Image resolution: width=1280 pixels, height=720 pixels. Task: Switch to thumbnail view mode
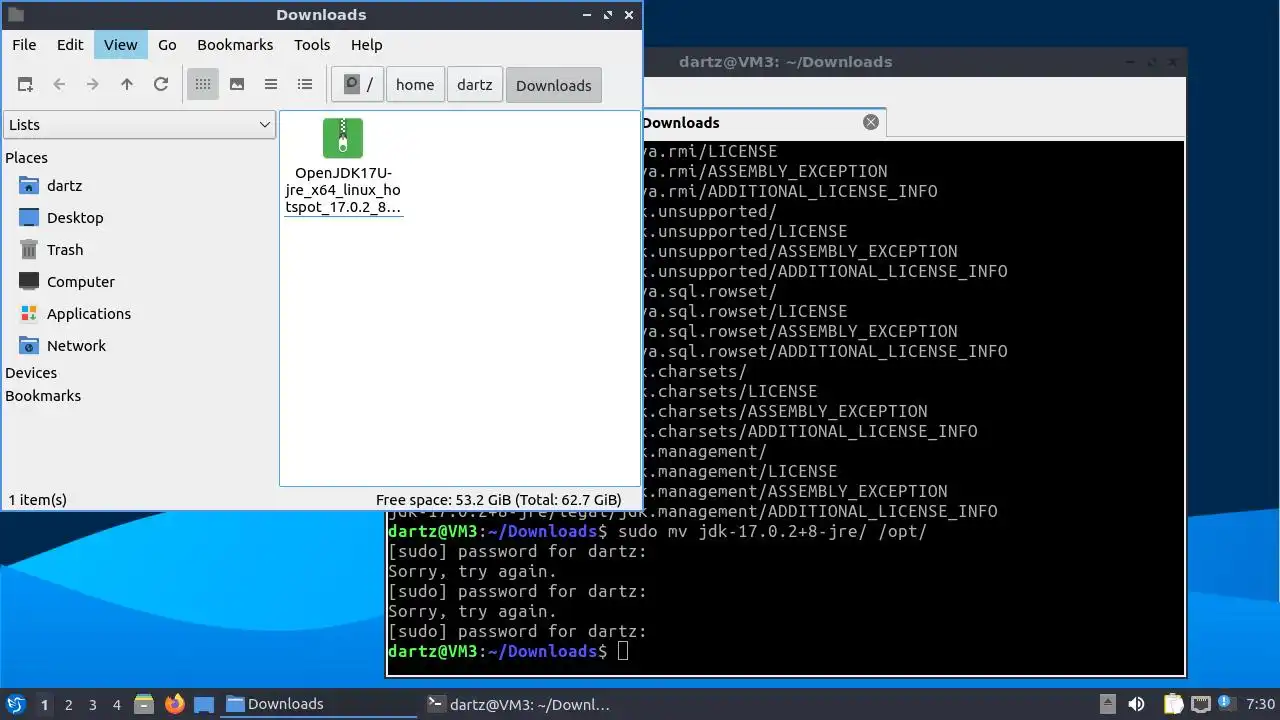(x=237, y=85)
